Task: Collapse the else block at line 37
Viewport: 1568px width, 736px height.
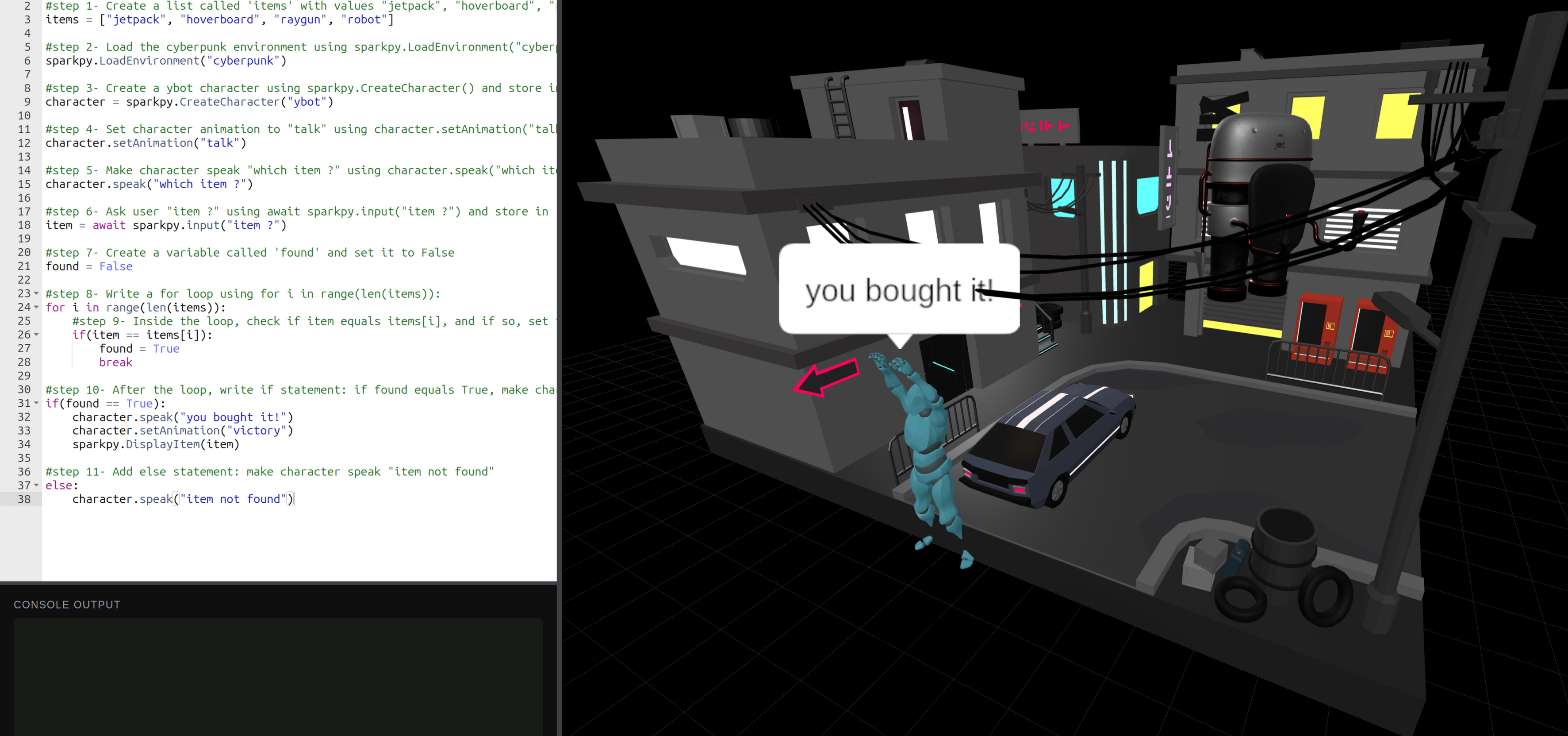Action: 36,485
